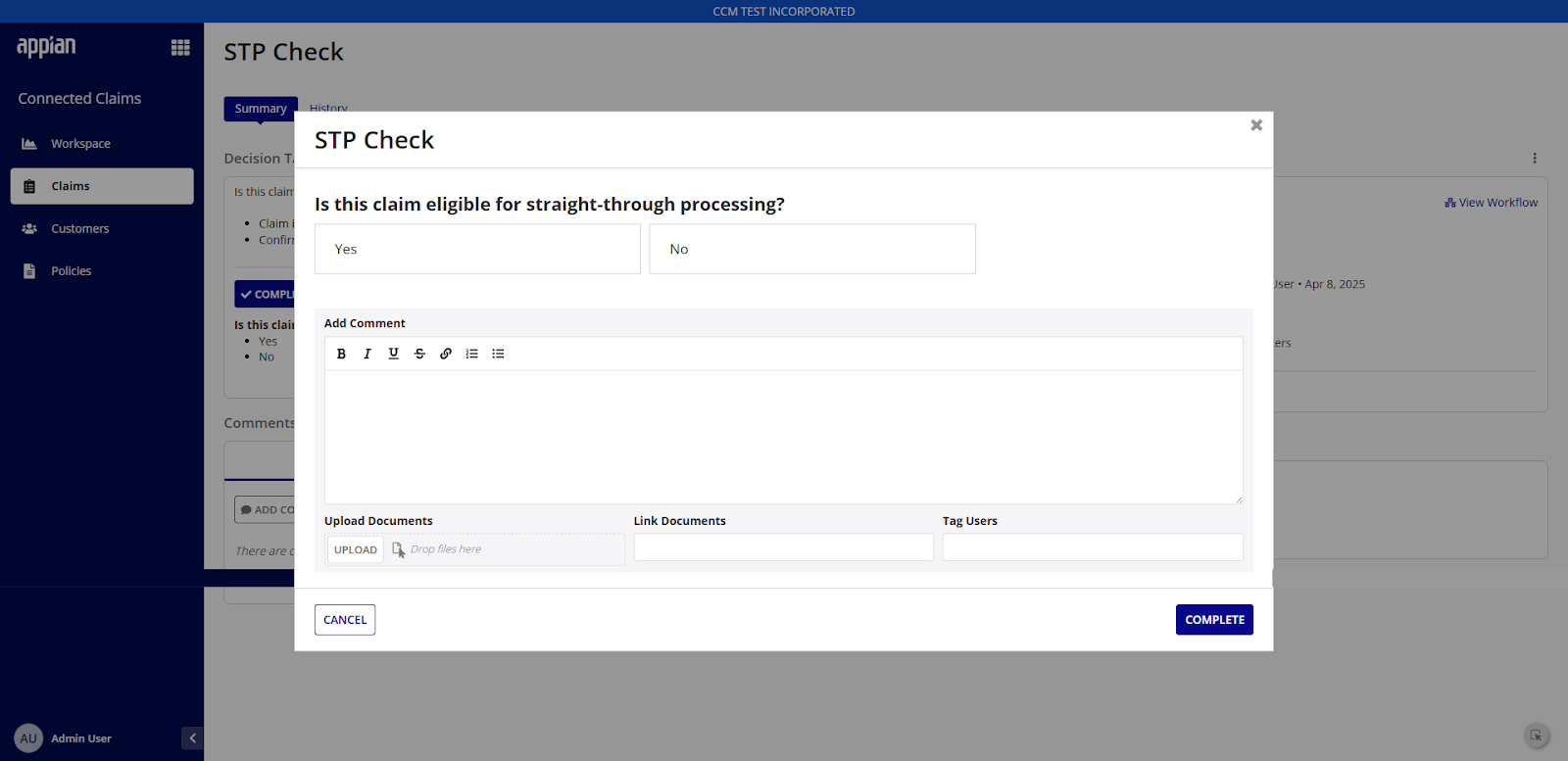Screen dimensions: 1568x761
Task: Close the STP Check dialog
Action: [1256, 125]
